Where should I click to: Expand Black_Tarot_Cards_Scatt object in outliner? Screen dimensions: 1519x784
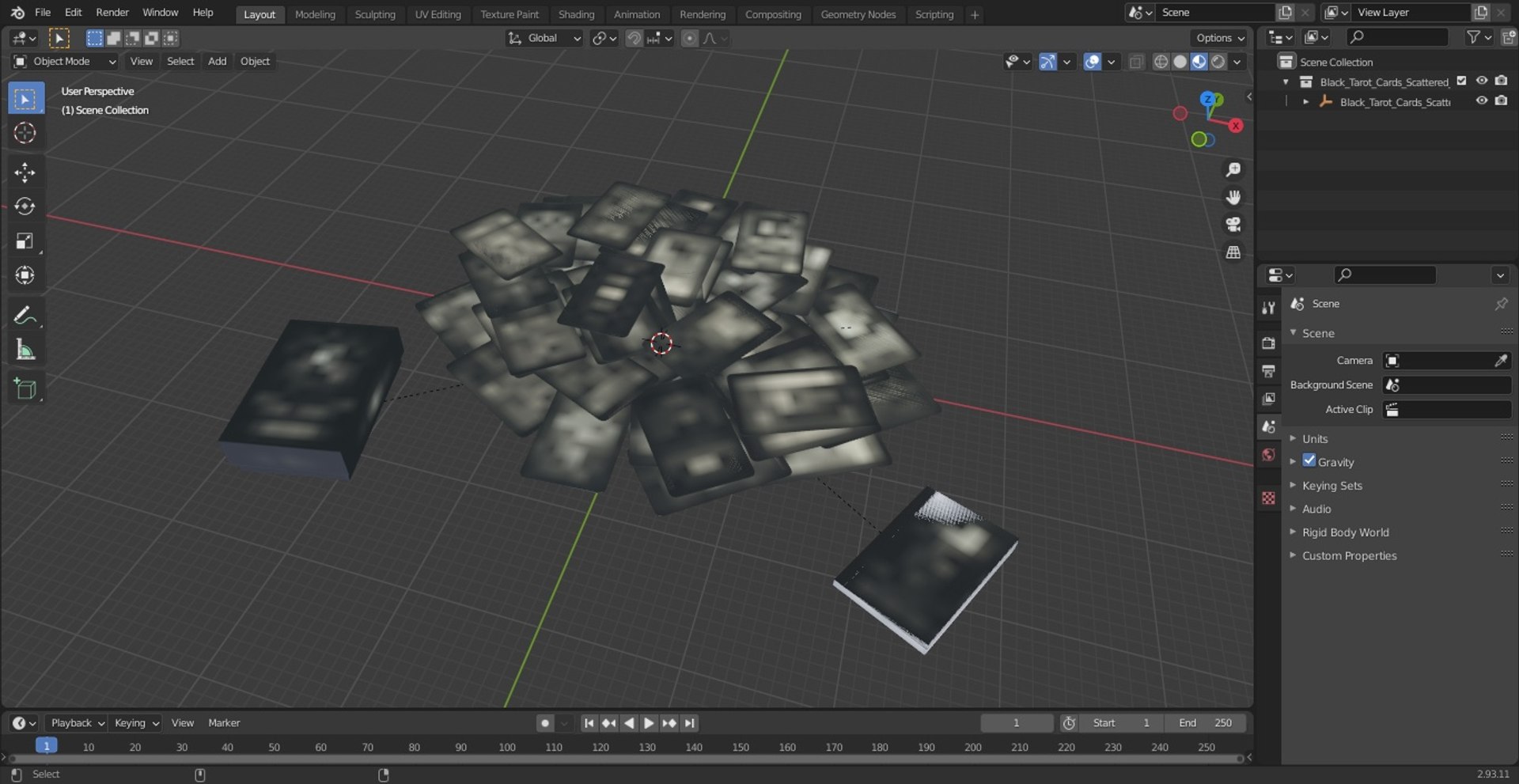pyautogui.click(x=1305, y=102)
